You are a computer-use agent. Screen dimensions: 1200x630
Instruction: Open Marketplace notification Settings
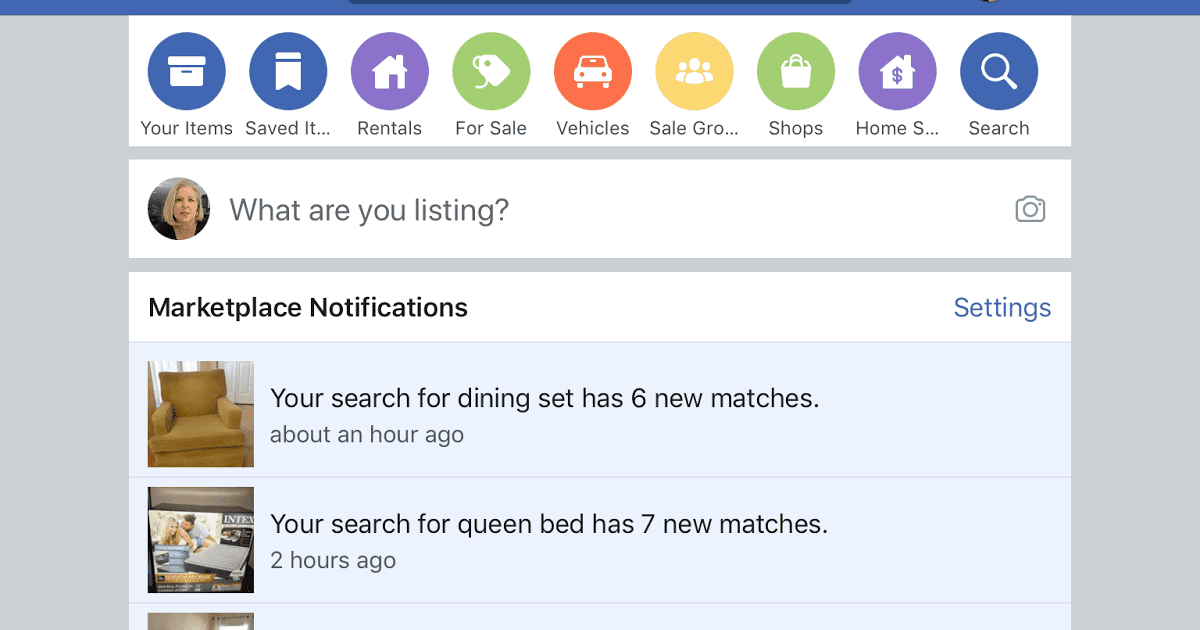click(x=1002, y=307)
